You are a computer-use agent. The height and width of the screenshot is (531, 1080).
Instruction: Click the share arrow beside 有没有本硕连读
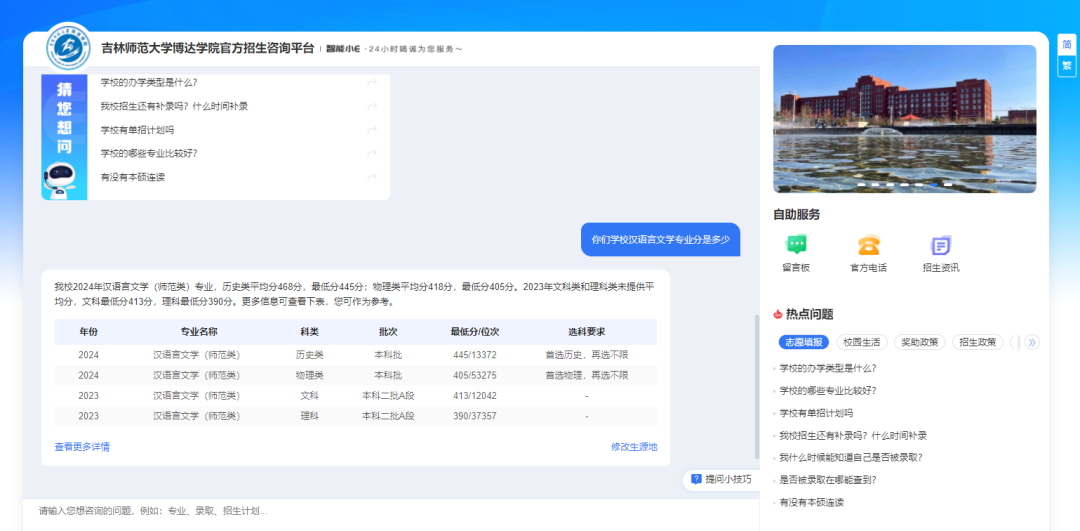[372, 177]
